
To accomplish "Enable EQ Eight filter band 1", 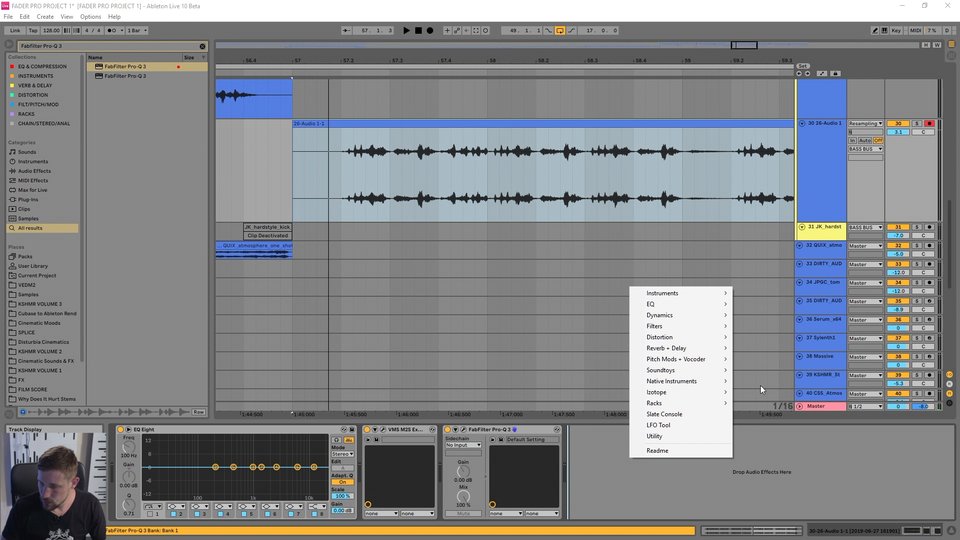I will pos(150,514).
